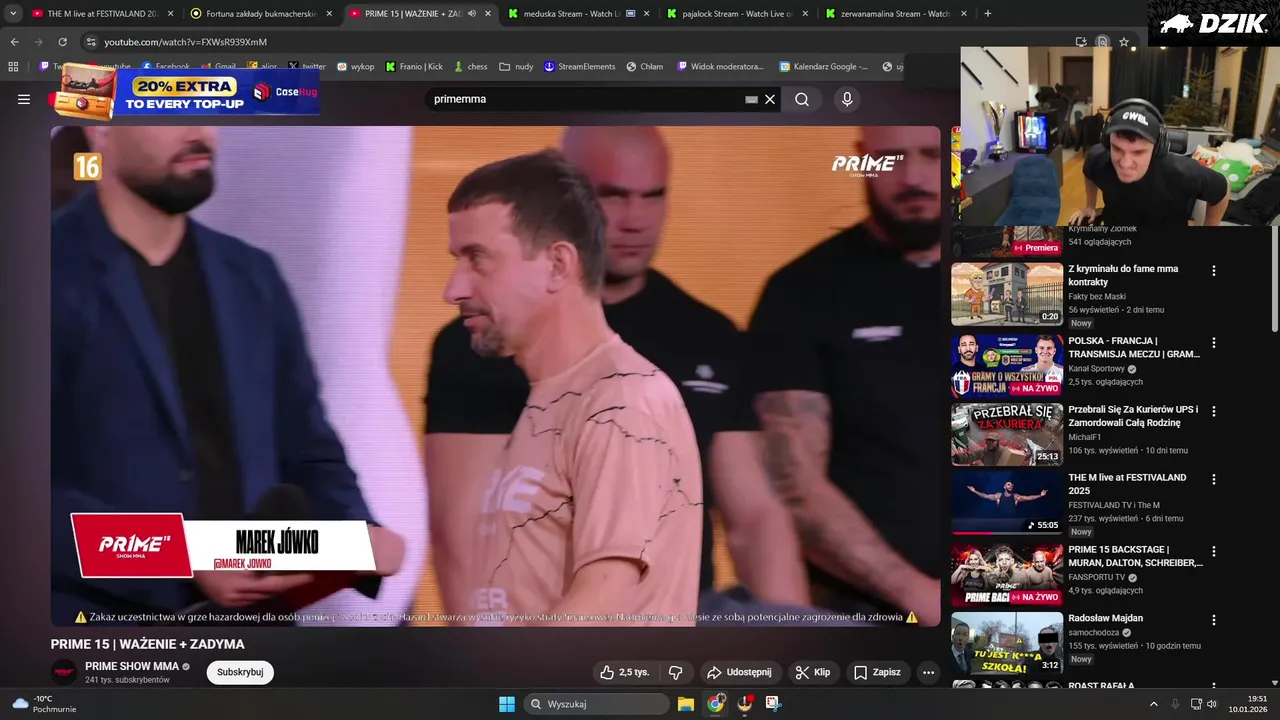Show hidden system tray icons chevron
Image resolution: width=1280 pixels, height=720 pixels.
[x=1153, y=704]
